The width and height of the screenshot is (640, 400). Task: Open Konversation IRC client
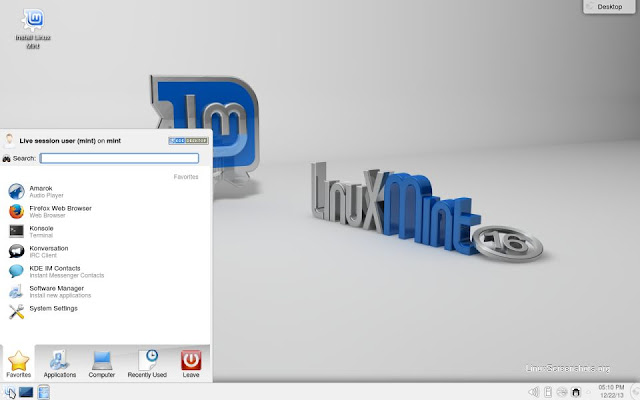pyautogui.click(x=103, y=251)
